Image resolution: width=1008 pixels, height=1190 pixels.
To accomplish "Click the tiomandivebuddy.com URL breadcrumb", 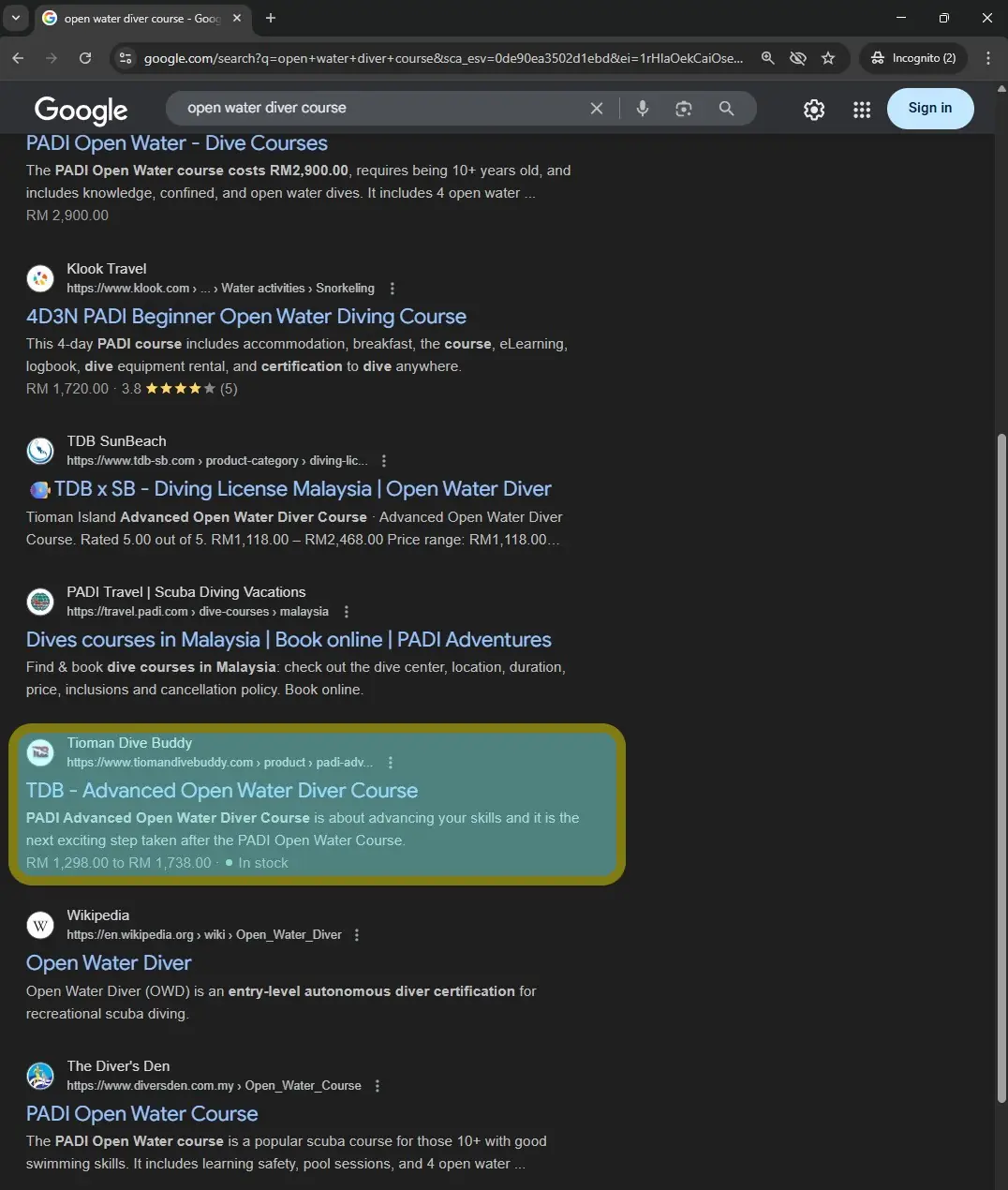I will pyautogui.click(x=219, y=763).
